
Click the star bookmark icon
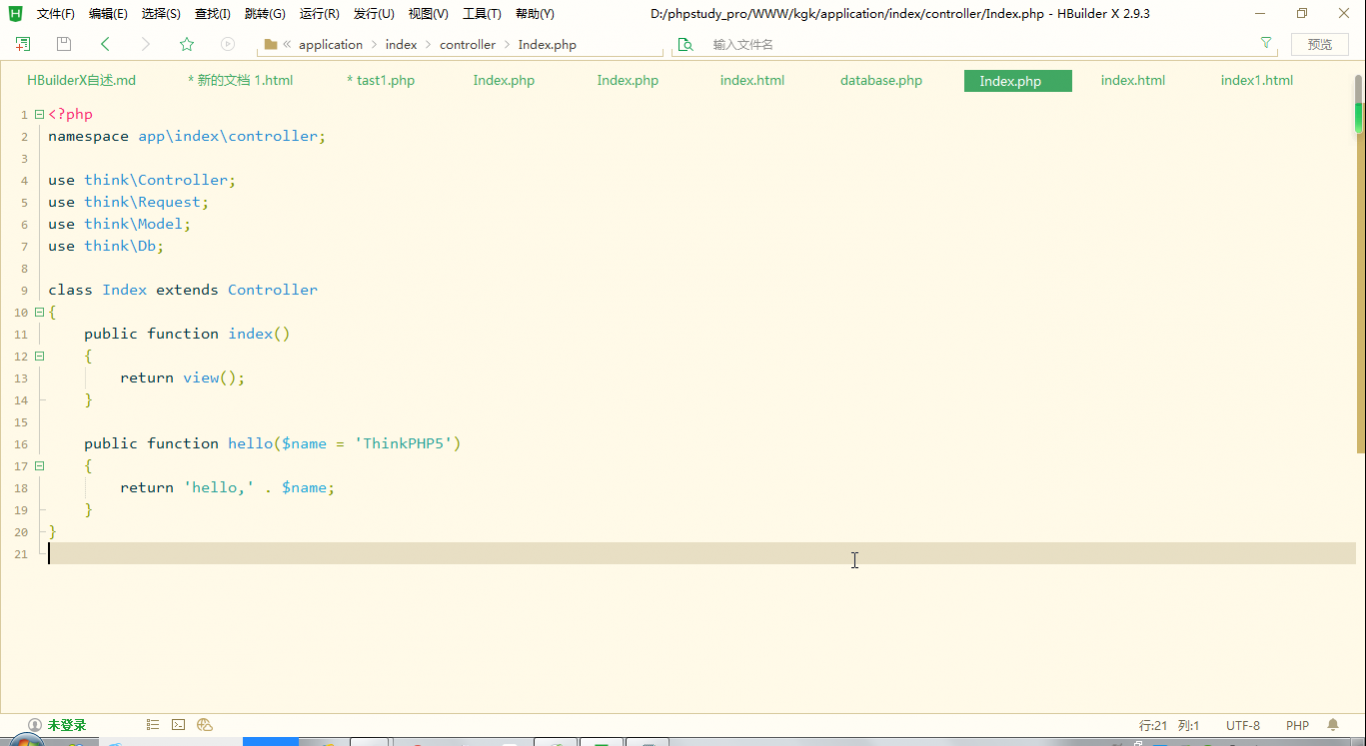point(187,44)
